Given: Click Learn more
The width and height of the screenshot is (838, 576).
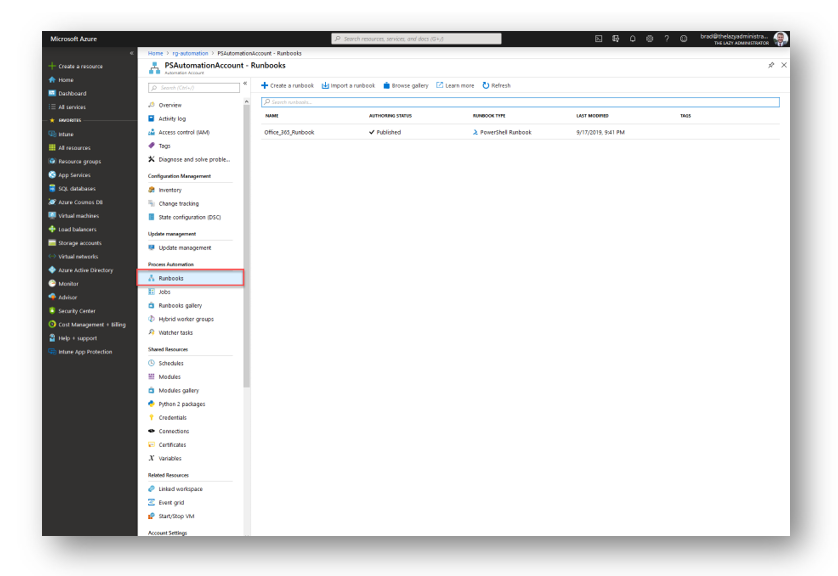Looking at the screenshot, I should tap(455, 85).
